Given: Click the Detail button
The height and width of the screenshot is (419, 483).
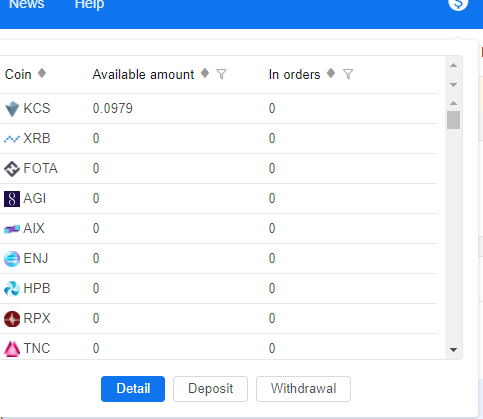Looking at the screenshot, I should coord(133,389).
